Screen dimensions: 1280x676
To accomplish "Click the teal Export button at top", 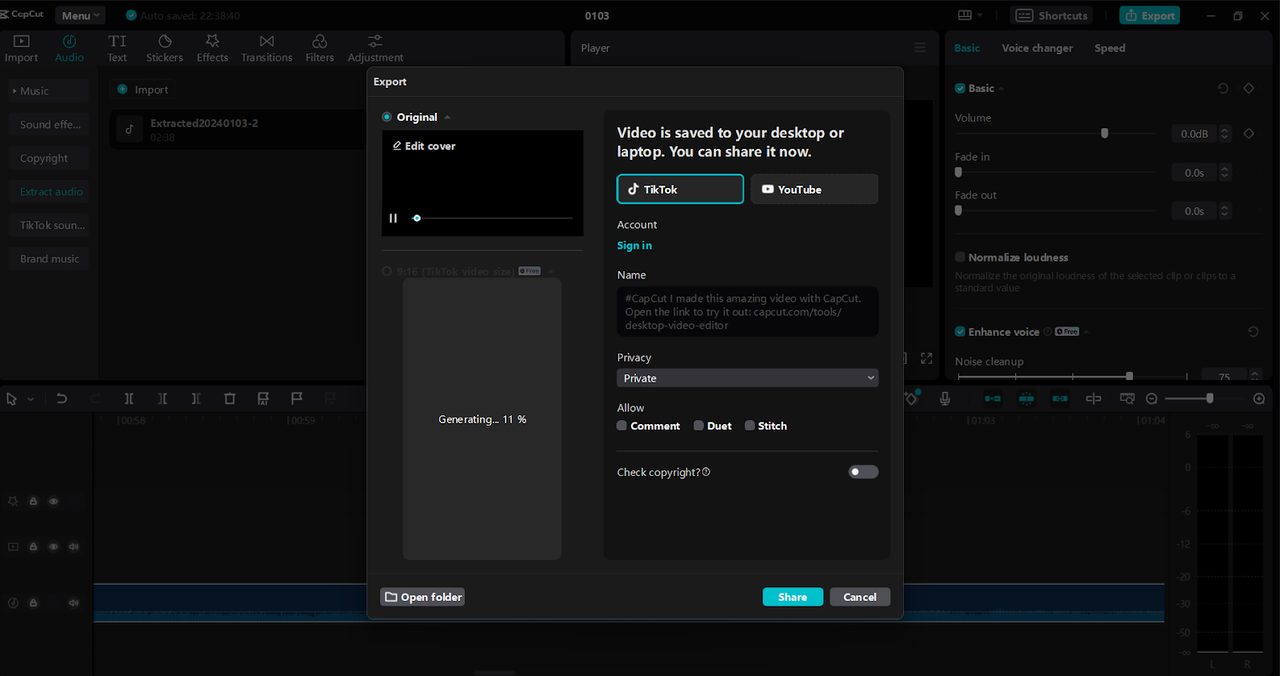I will 1149,15.
